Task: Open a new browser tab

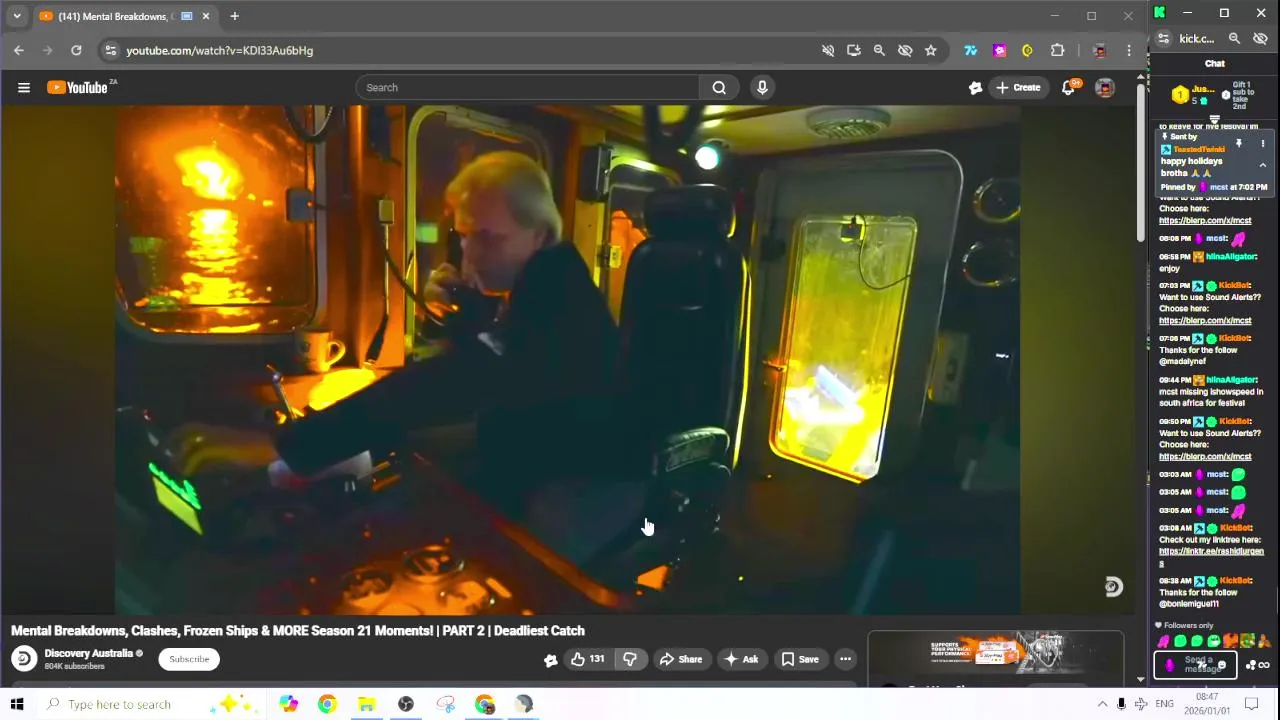Action: tap(234, 16)
